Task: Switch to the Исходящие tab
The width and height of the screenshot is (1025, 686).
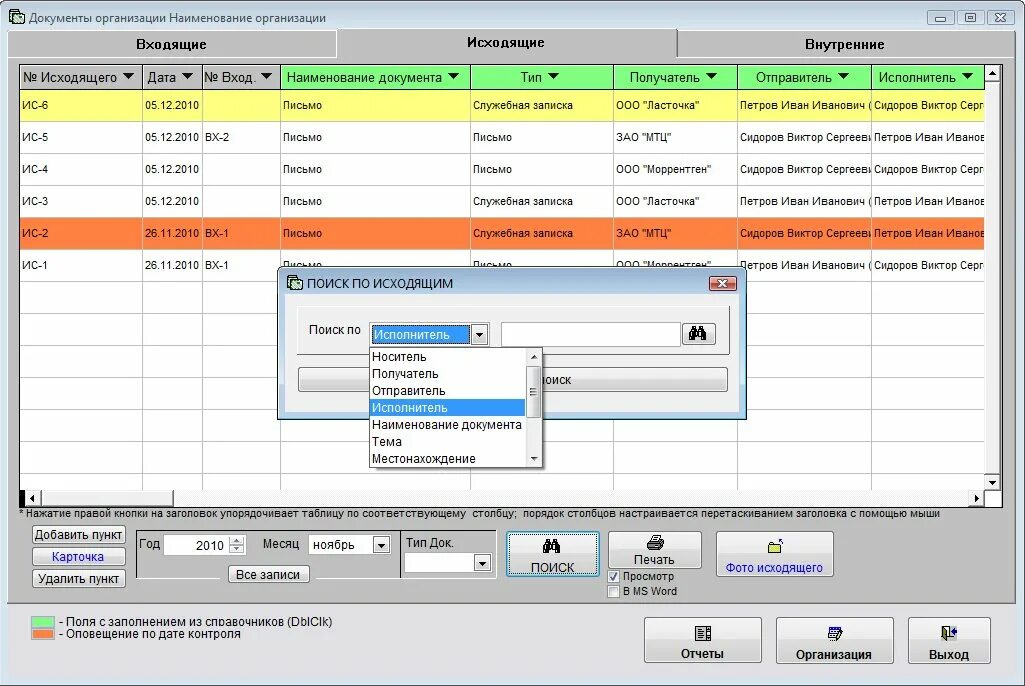Action: [x=506, y=43]
